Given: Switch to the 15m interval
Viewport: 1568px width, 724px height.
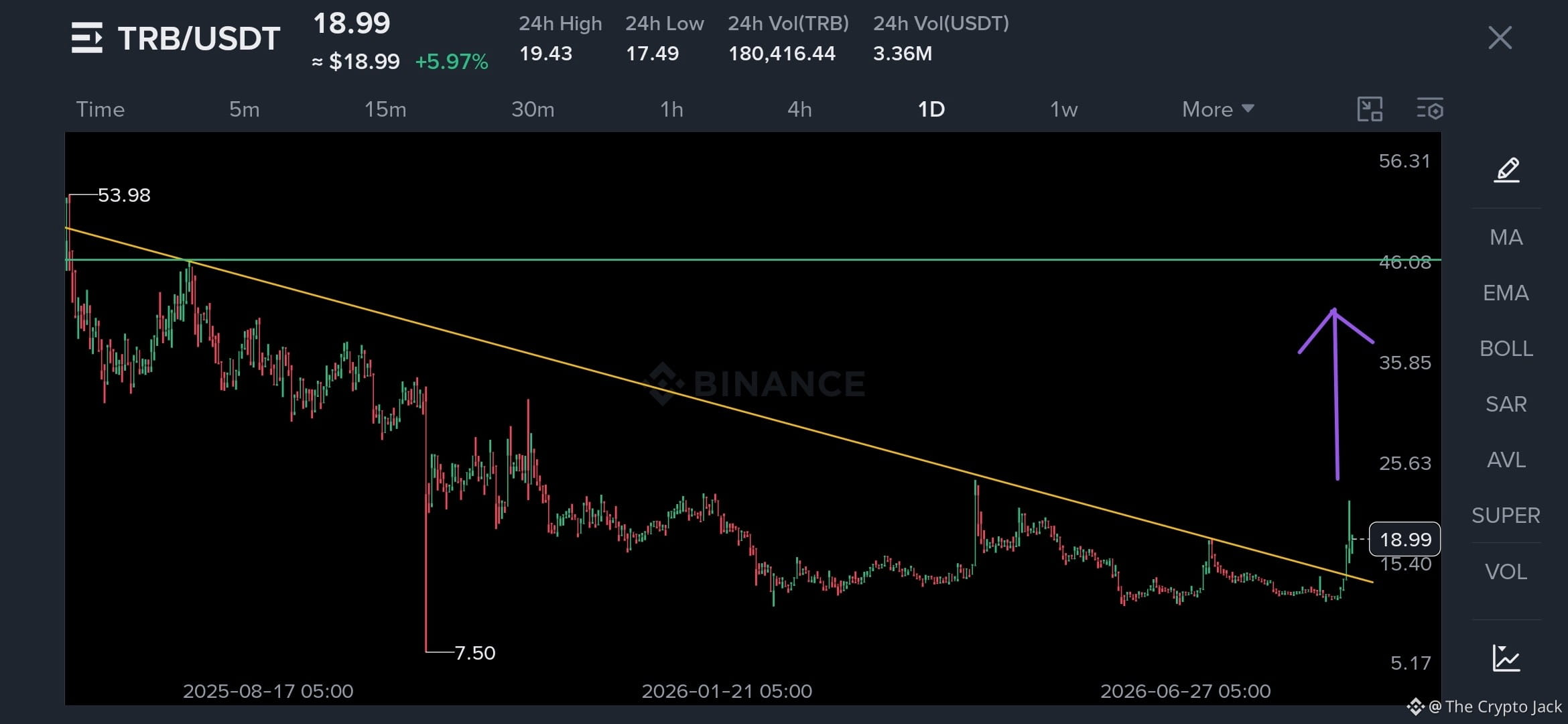Looking at the screenshot, I should 385,109.
